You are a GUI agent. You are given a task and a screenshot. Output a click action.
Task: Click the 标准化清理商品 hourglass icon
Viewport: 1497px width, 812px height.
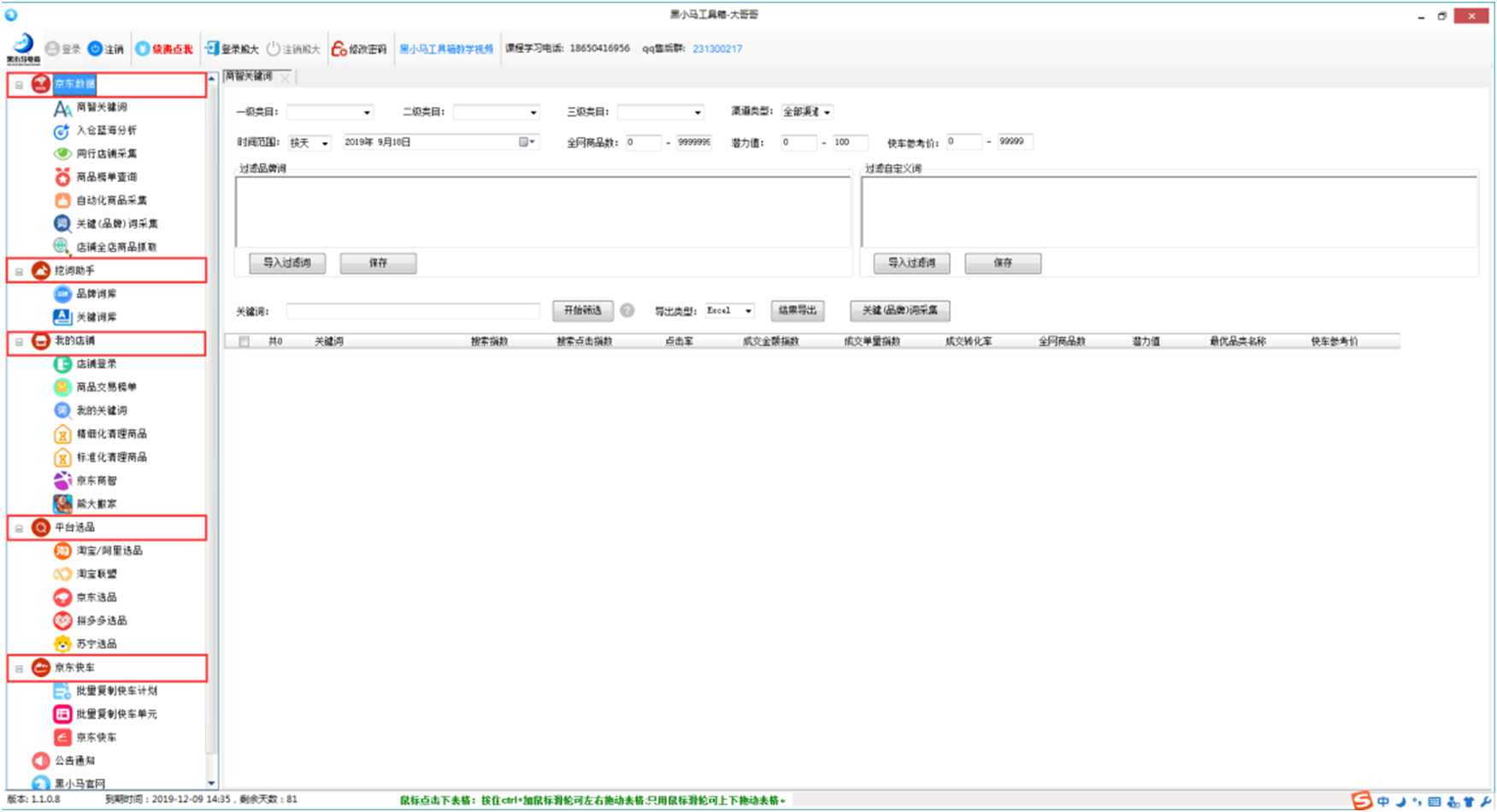tap(62, 457)
